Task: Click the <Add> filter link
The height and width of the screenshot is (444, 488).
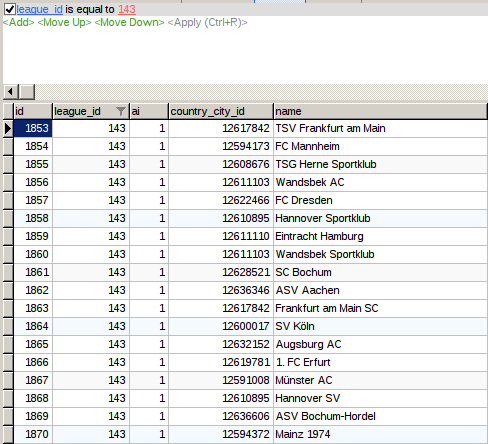Action: 19,22
